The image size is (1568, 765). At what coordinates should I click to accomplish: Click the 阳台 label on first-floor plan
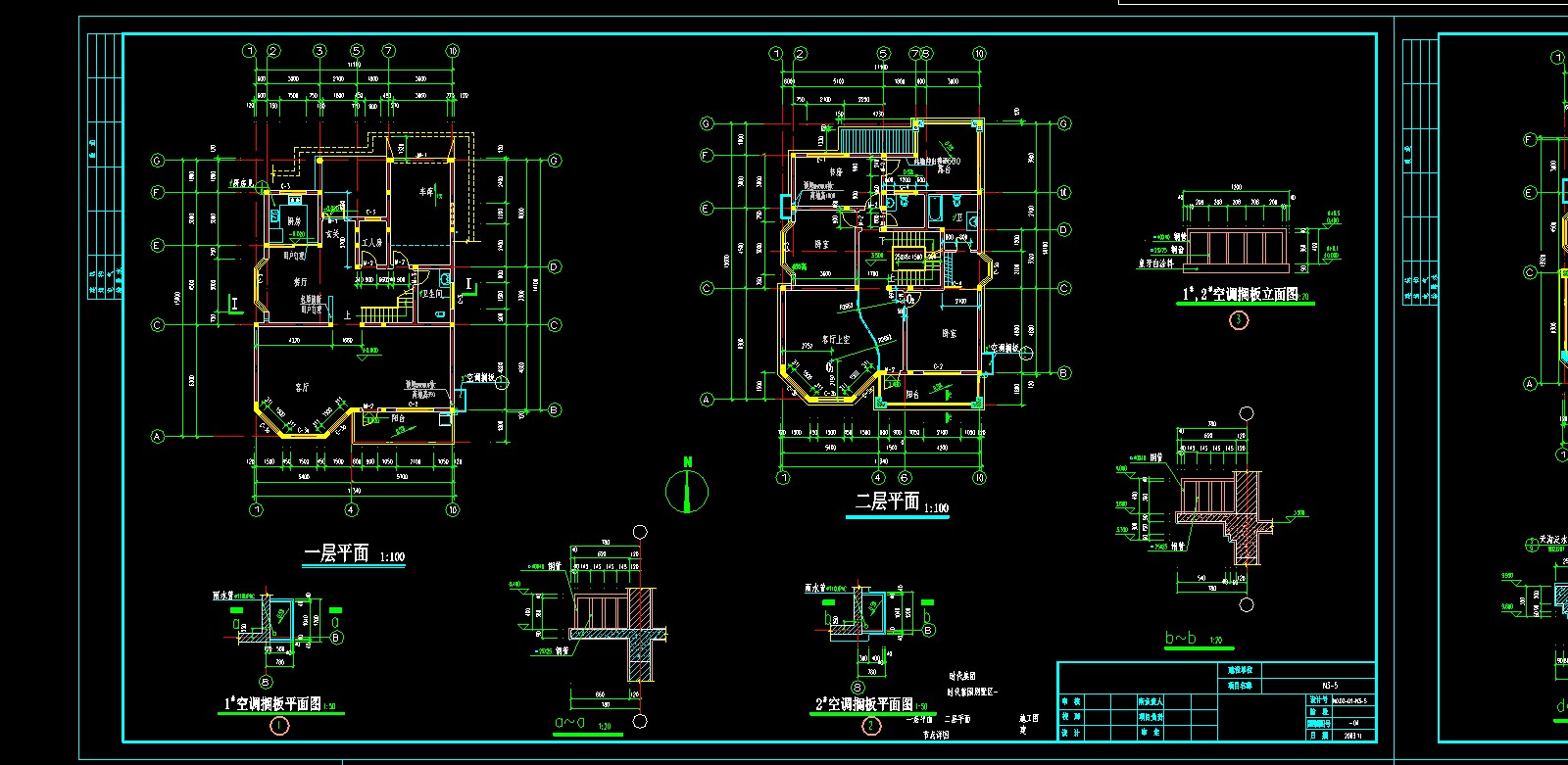tap(398, 417)
